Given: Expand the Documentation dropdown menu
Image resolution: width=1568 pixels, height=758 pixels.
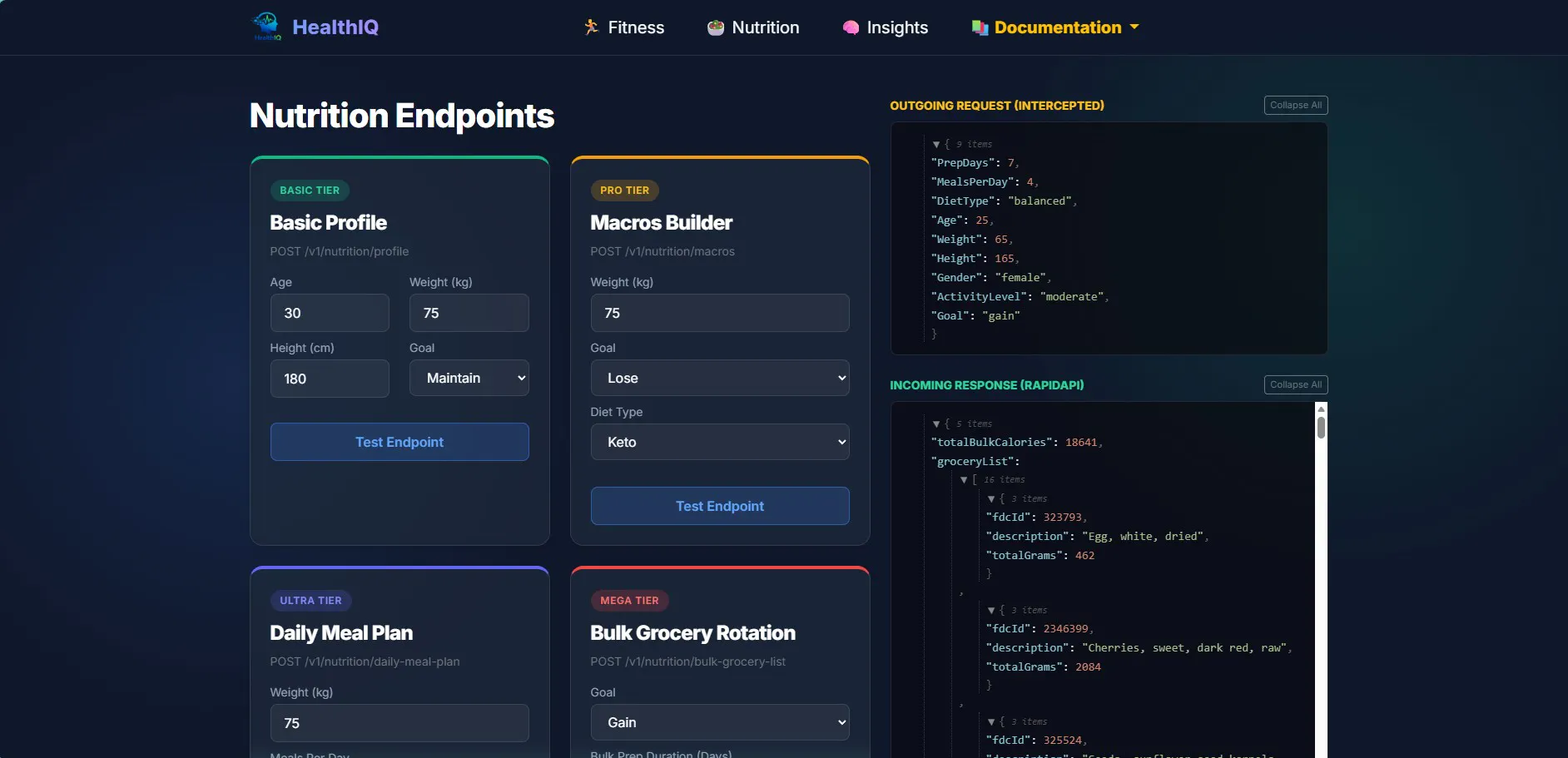Looking at the screenshot, I should click(1055, 27).
